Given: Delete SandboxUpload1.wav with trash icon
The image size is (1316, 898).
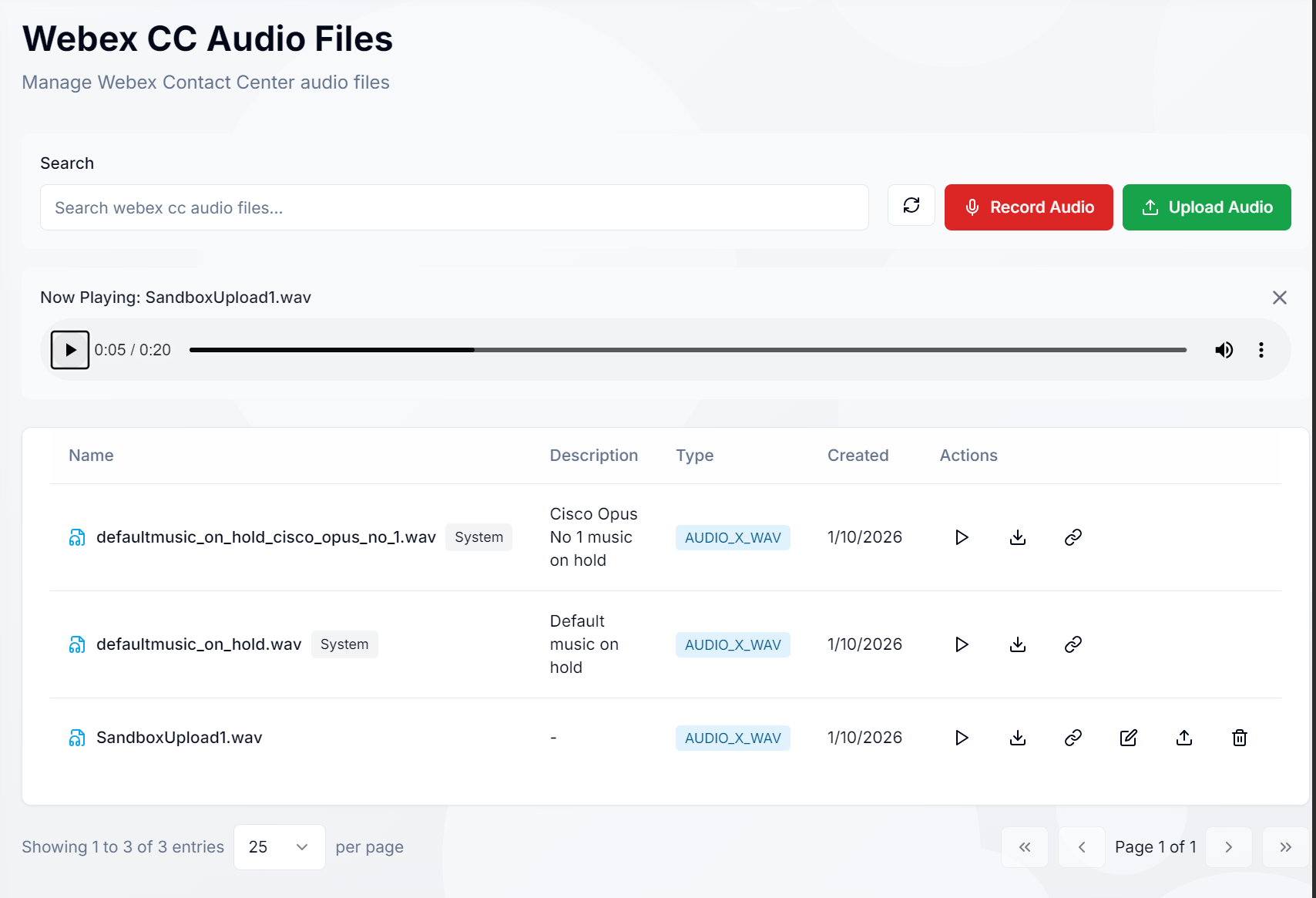Looking at the screenshot, I should (1239, 738).
